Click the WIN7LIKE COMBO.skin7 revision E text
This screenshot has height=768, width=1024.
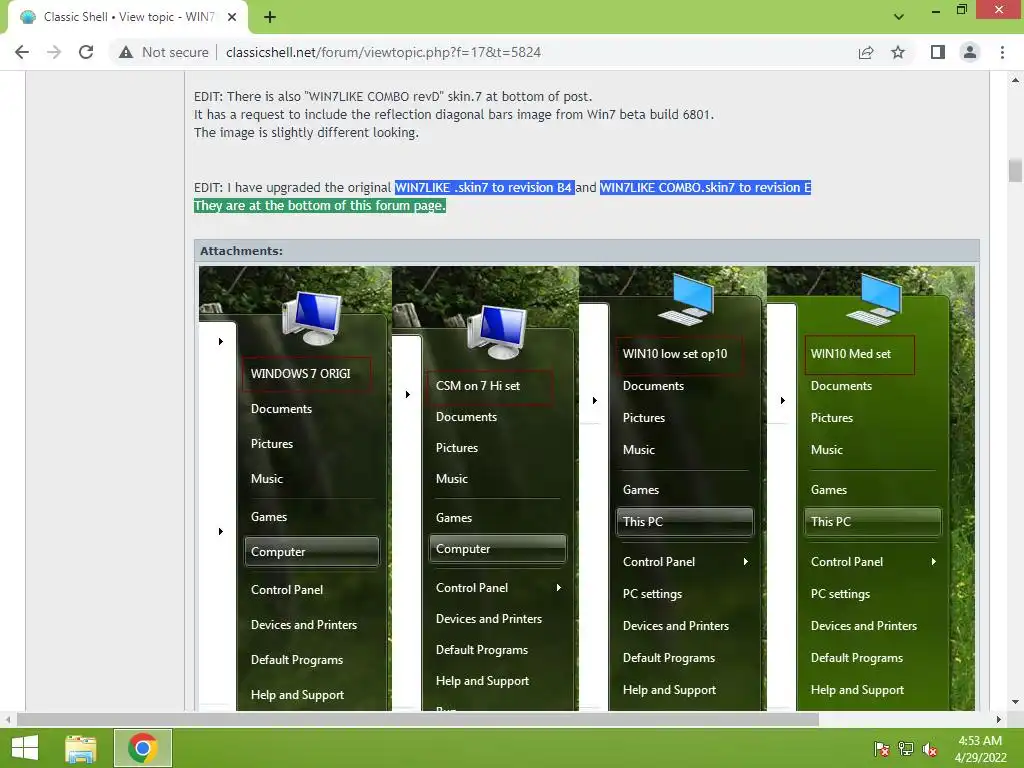[x=705, y=187]
